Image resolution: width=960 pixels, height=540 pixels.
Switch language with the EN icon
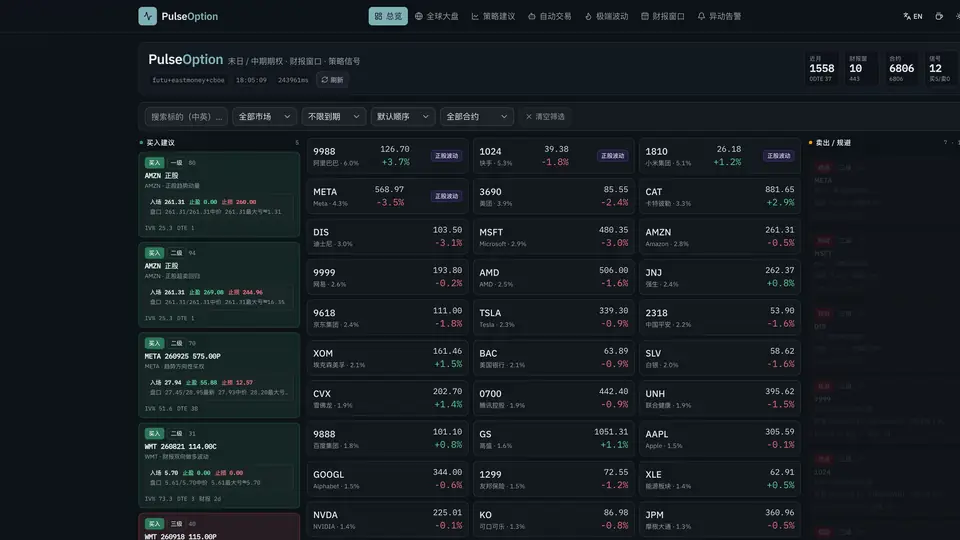click(912, 17)
